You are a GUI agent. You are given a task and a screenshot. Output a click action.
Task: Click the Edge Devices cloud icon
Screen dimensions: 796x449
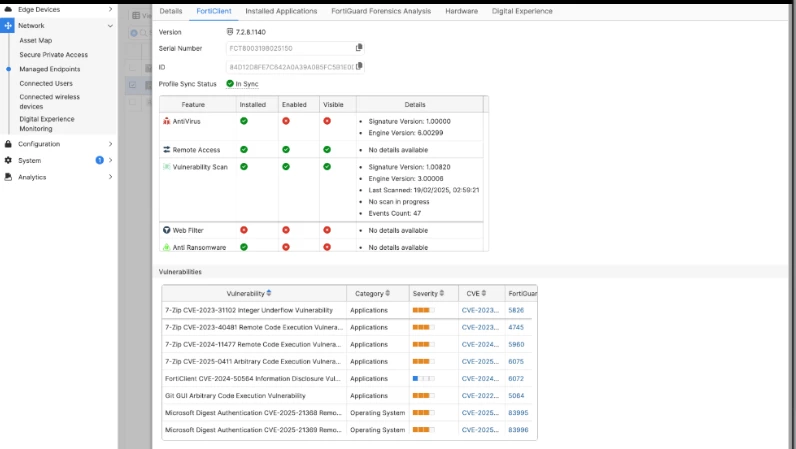point(8,9)
